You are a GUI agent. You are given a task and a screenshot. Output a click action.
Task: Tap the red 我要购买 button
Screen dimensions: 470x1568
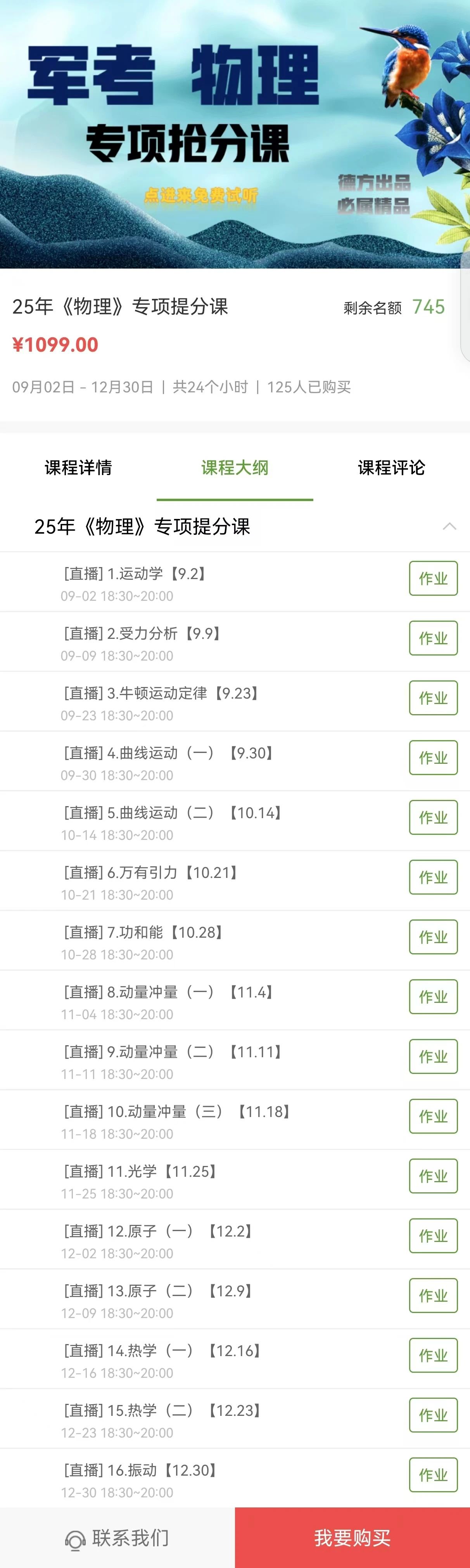(352, 1538)
